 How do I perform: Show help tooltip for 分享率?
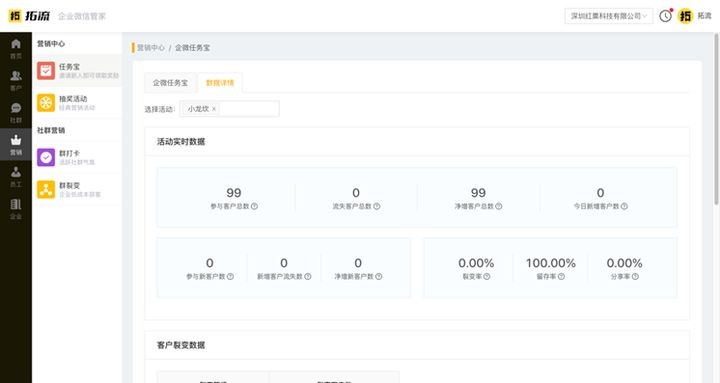635,276
